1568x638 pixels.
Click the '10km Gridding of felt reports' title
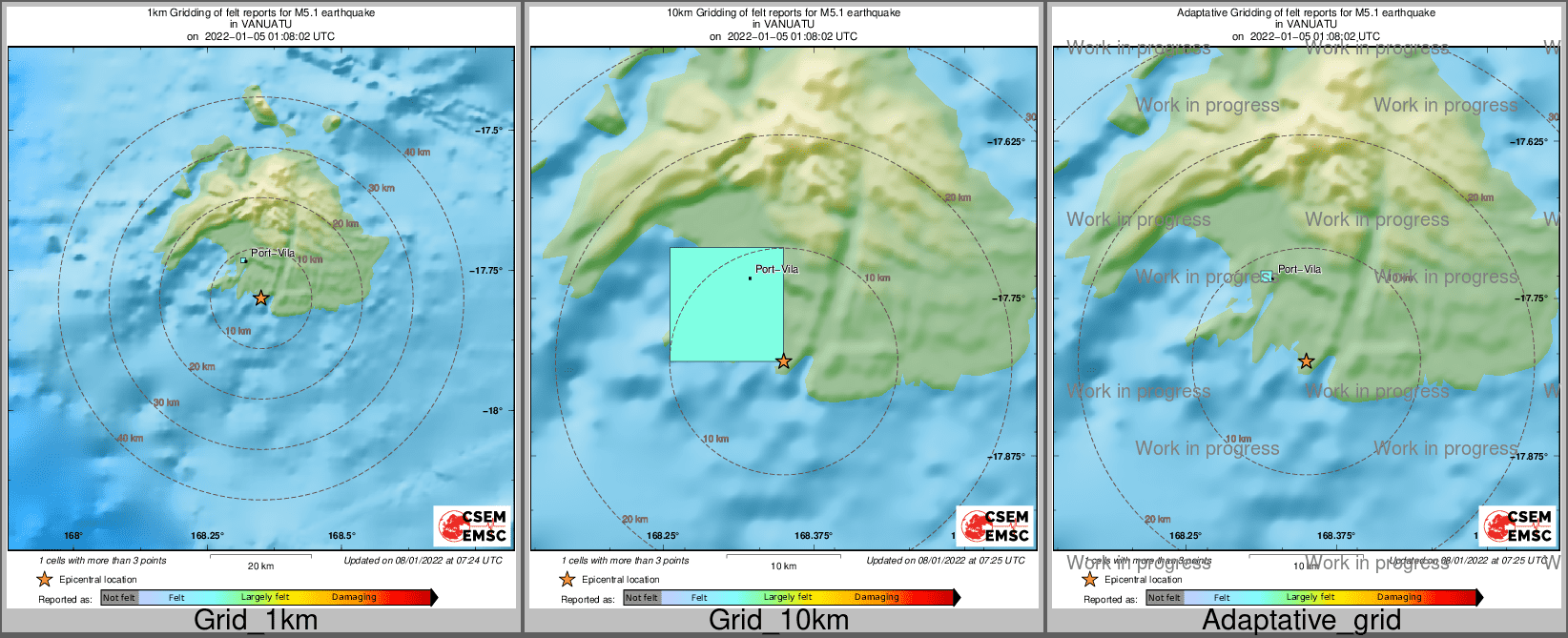(783, 13)
